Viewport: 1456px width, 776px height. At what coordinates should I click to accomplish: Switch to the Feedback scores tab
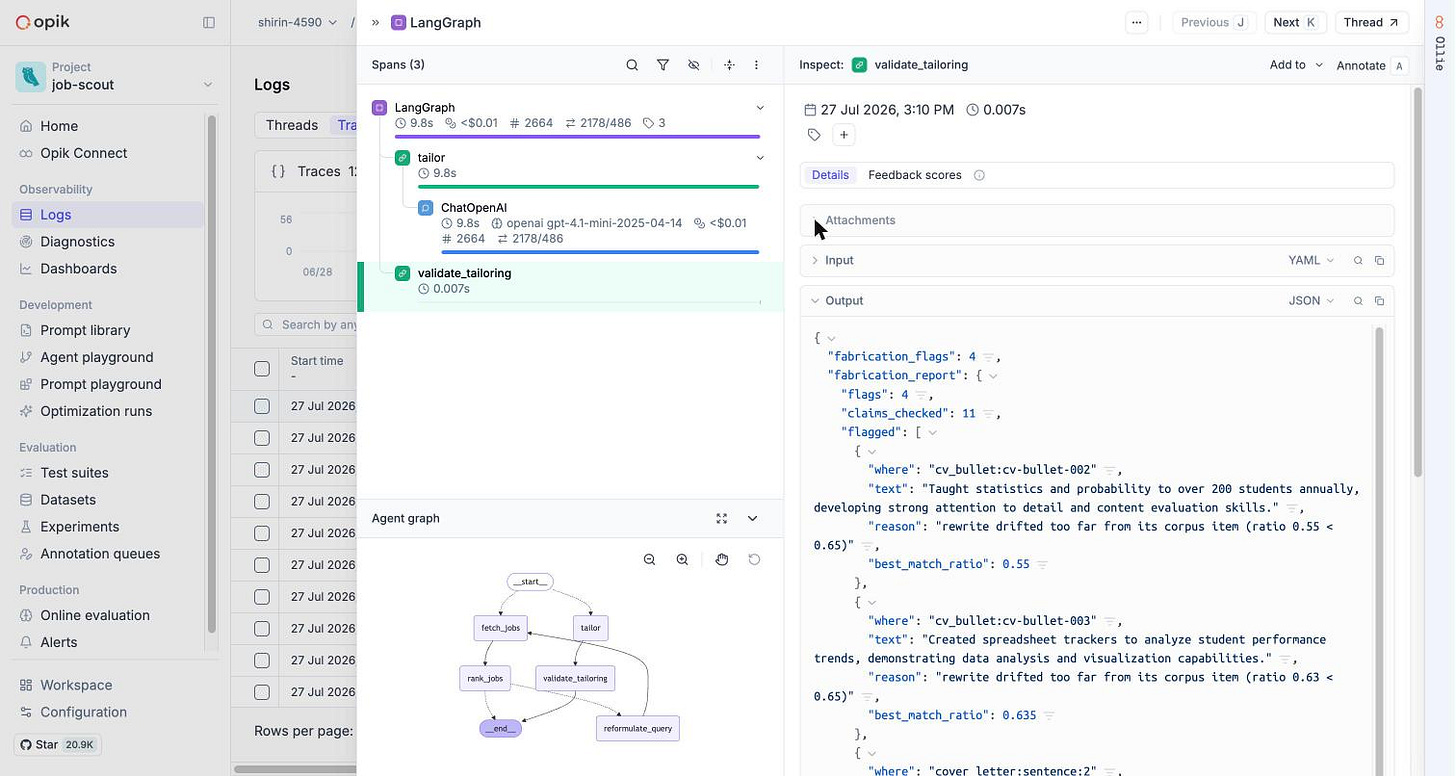tap(915, 175)
